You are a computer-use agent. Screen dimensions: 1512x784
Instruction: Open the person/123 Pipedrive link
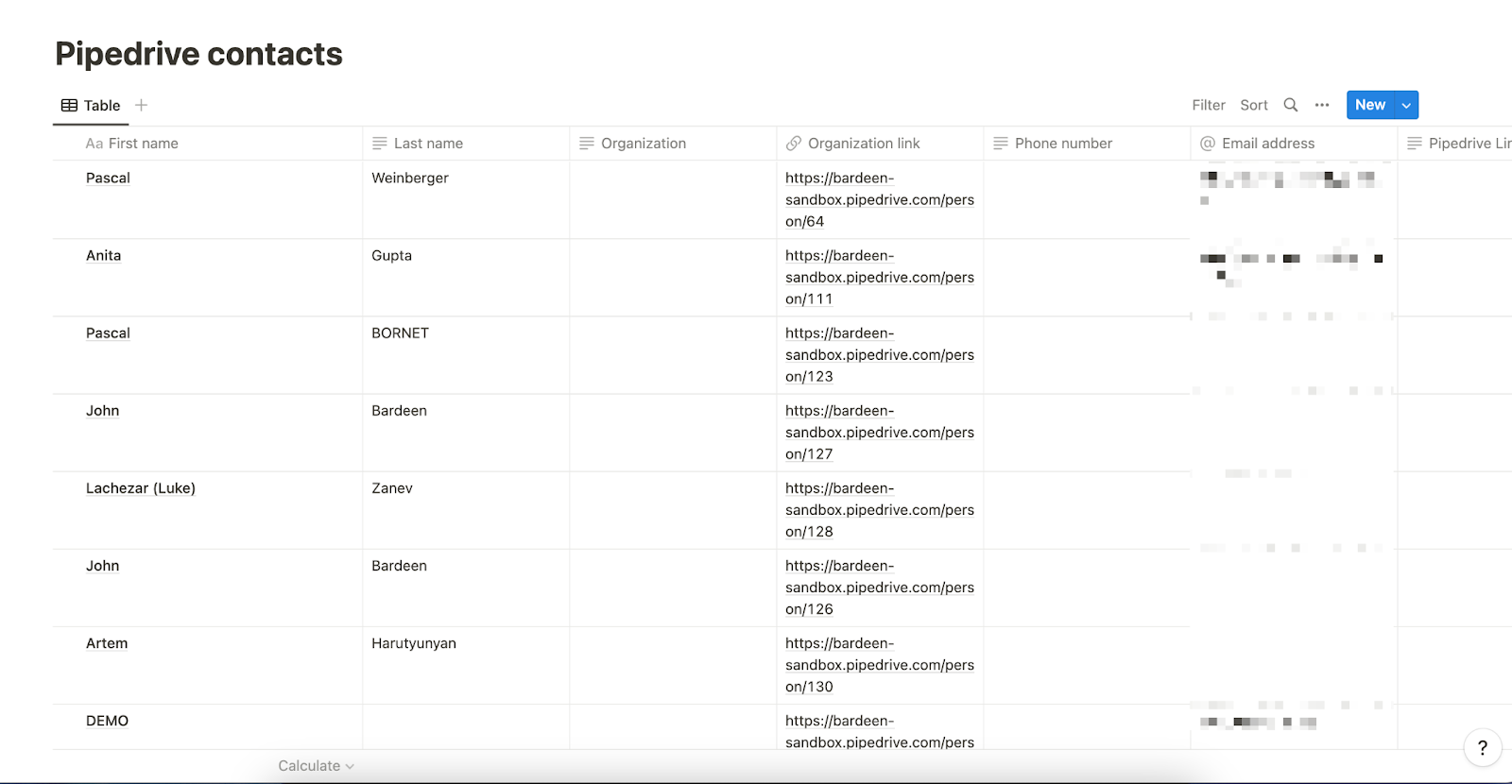pyautogui.click(x=880, y=354)
